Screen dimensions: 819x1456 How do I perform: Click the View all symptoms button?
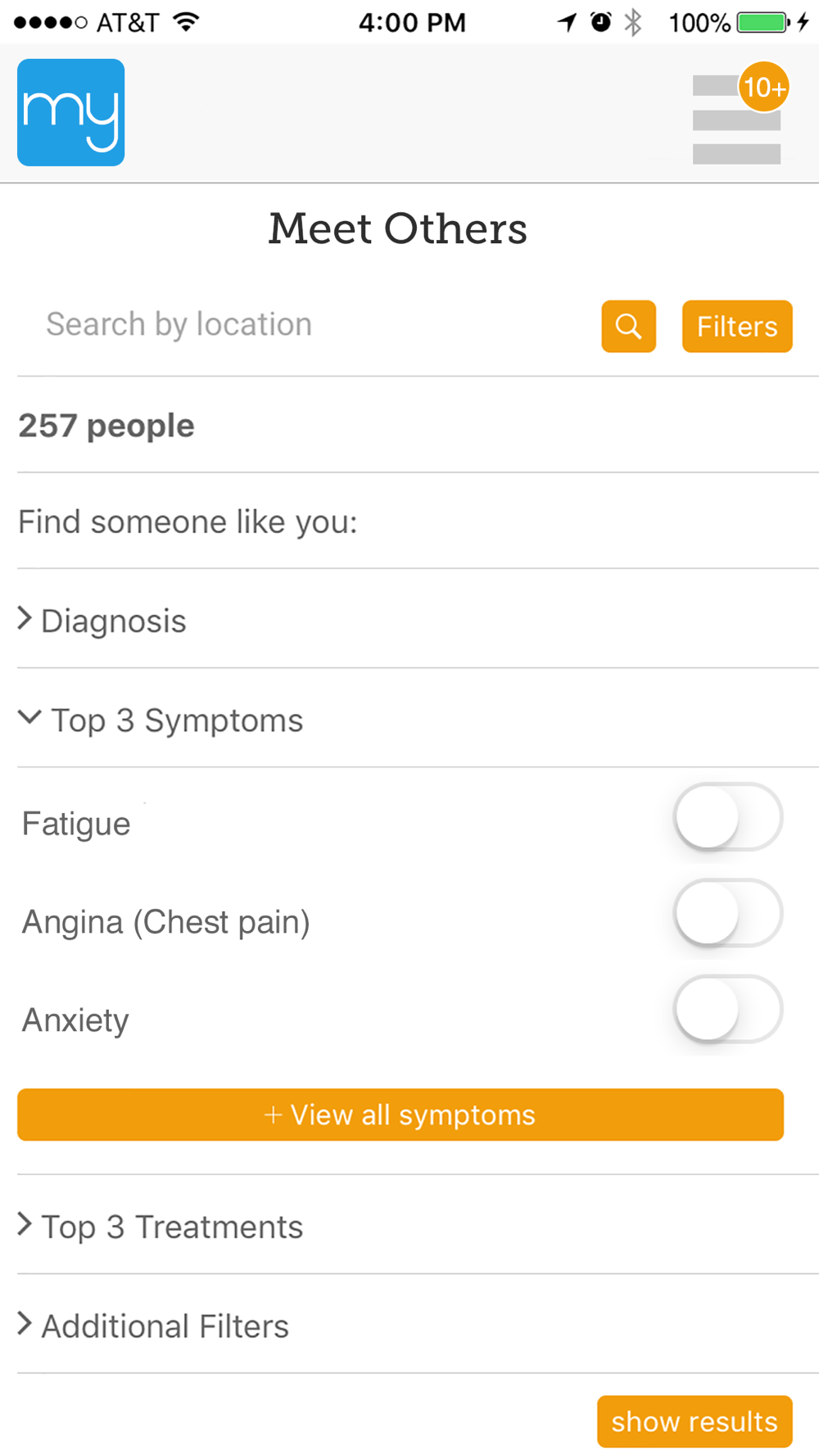point(400,1115)
